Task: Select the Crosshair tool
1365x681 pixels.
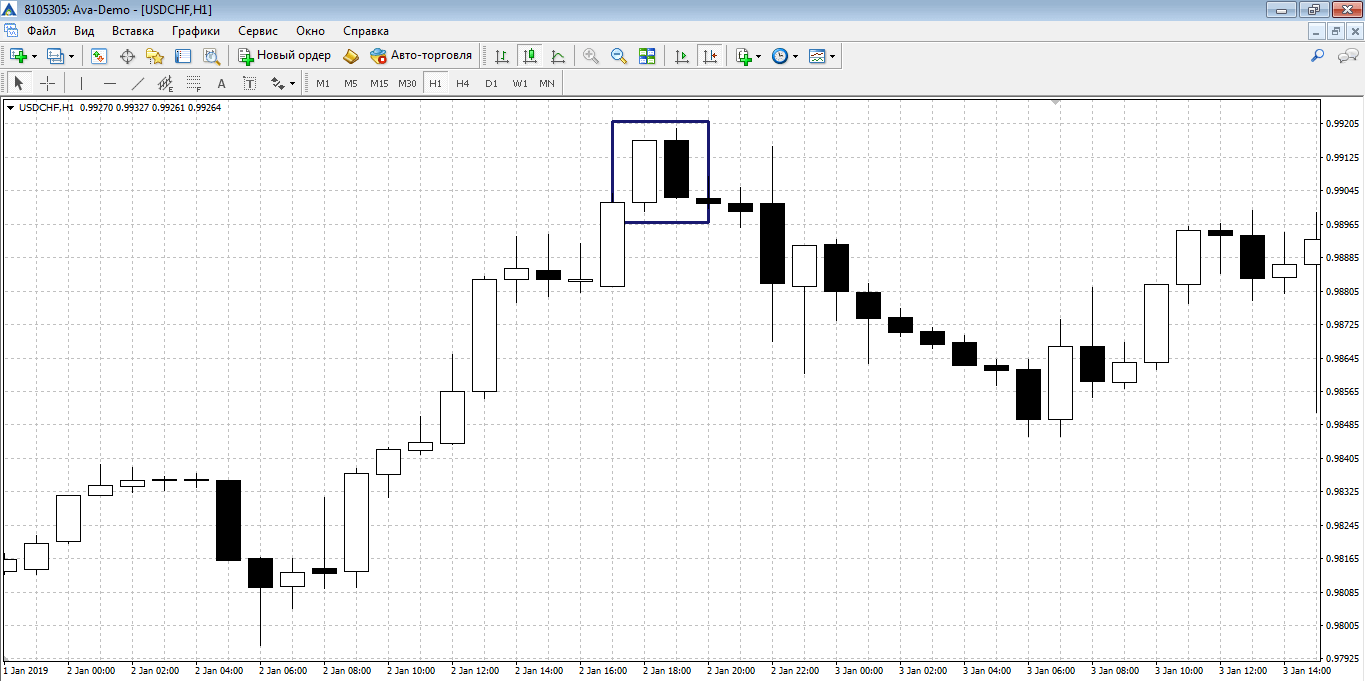Action: tap(47, 83)
